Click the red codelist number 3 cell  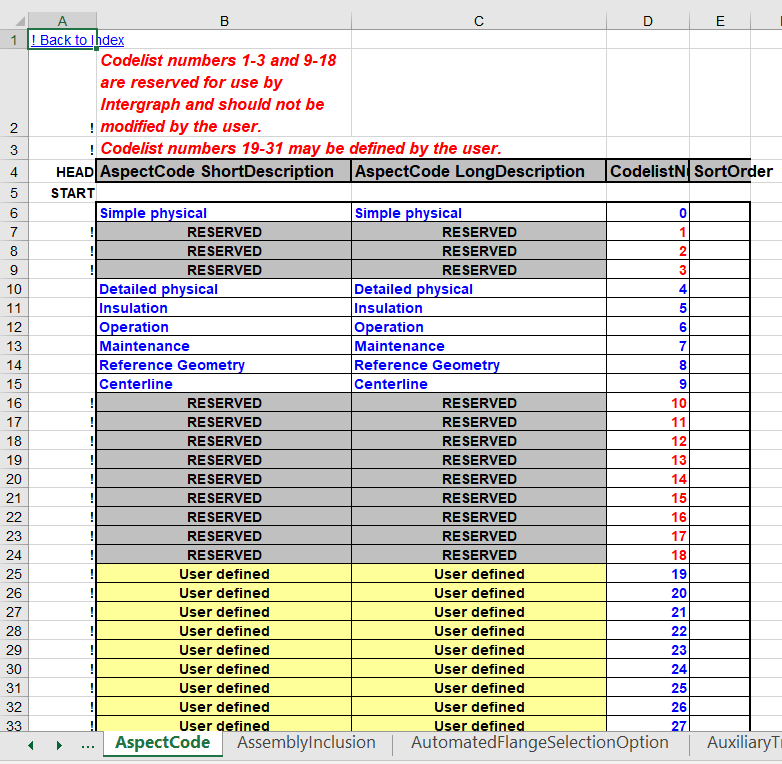point(648,270)
